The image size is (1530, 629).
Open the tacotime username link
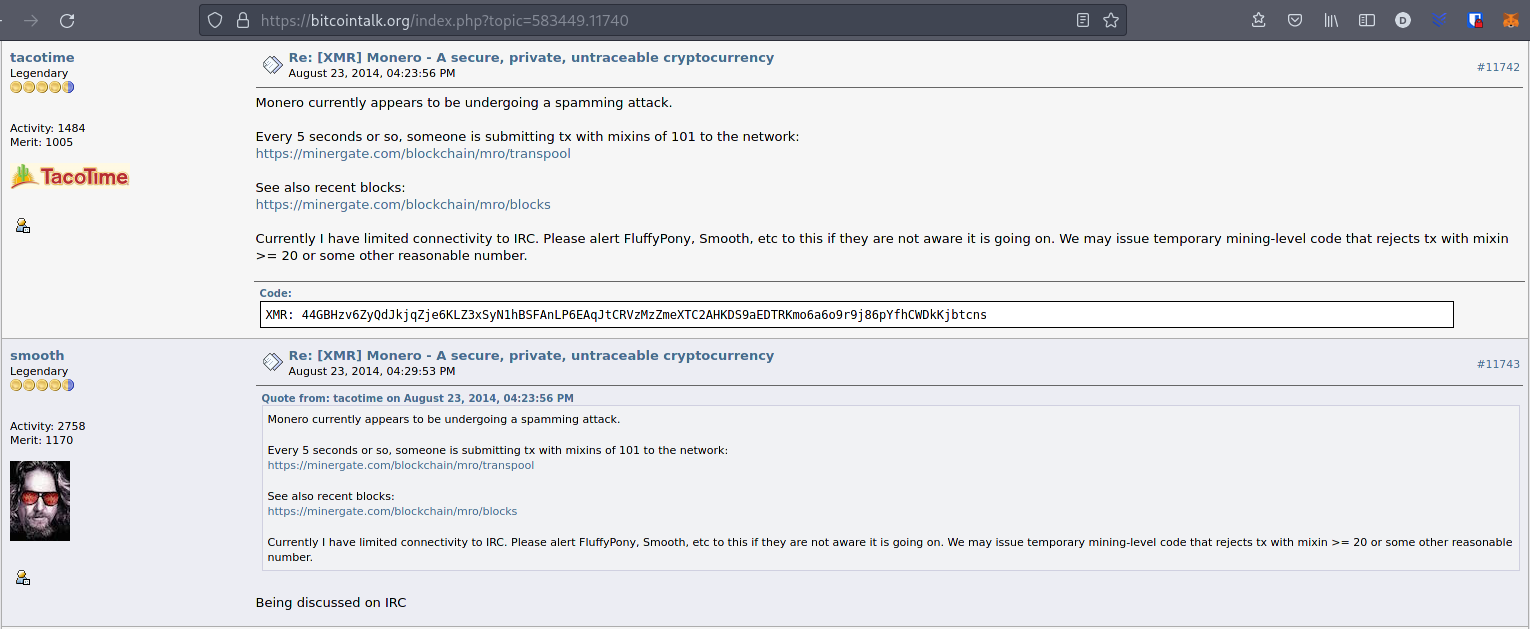pyautogui.click(x=42, y=57)
